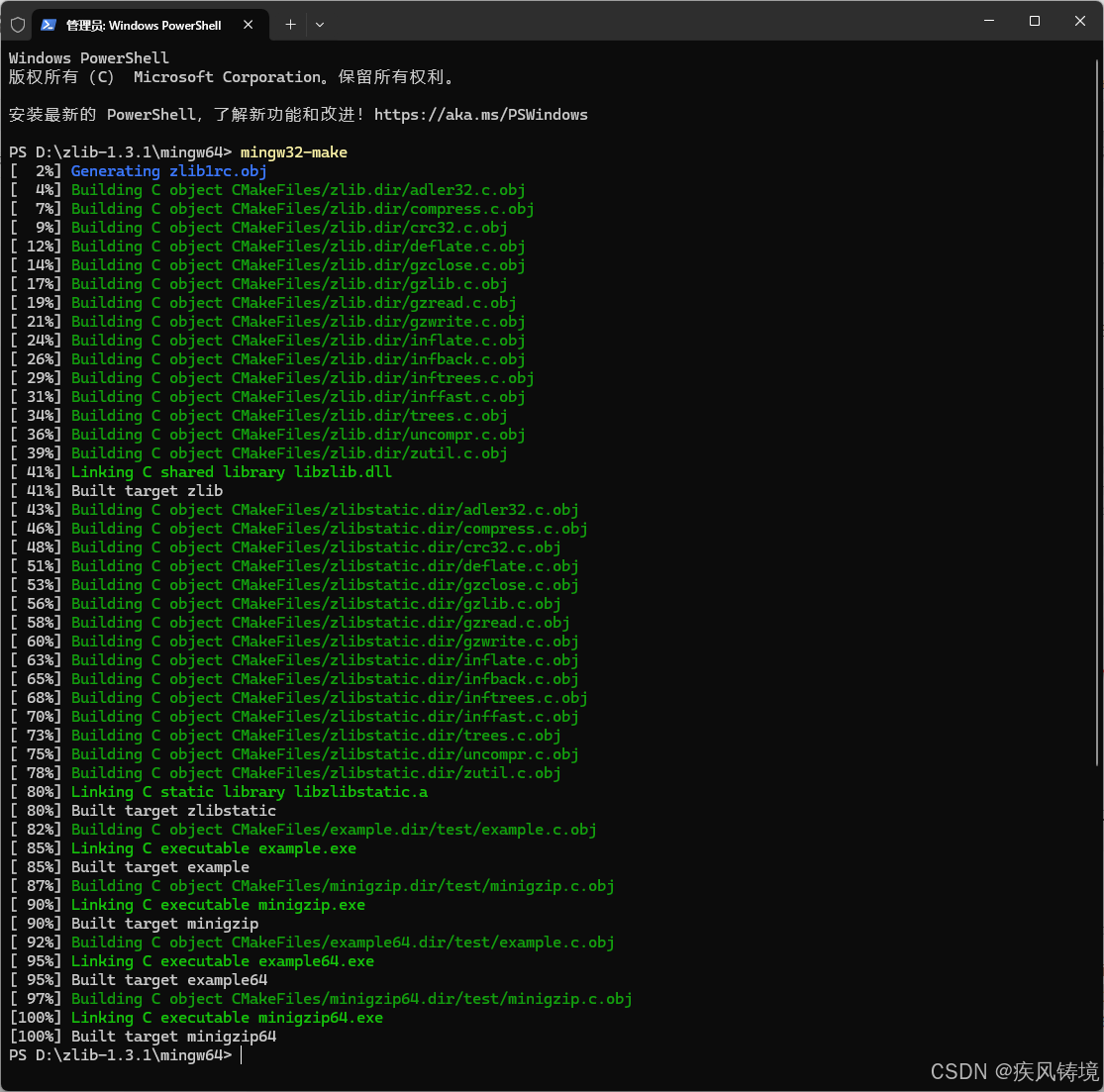
Task: Click the zlib.dir/gzclose.c.obj line
Action: (267, 265)
